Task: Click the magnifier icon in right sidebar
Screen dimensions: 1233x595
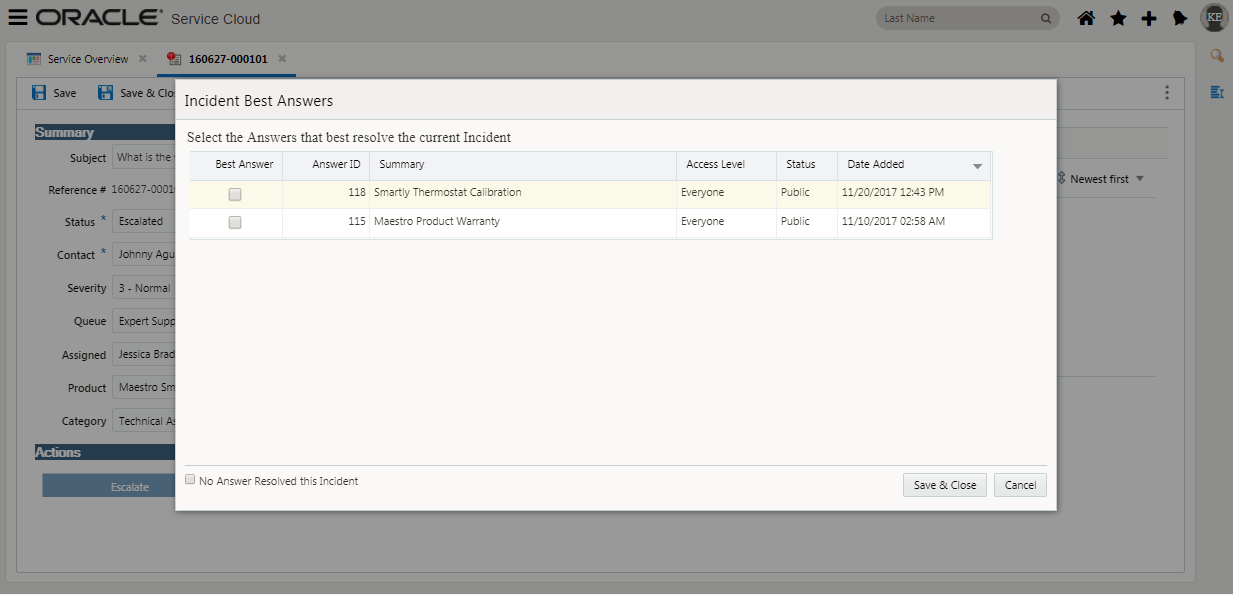Action: tap(1217, 56)
